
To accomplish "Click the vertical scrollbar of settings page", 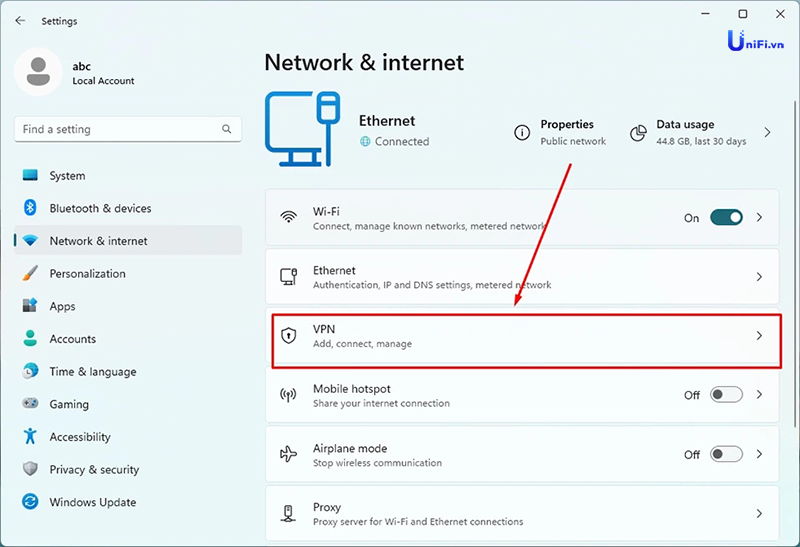I will (795, 263).
